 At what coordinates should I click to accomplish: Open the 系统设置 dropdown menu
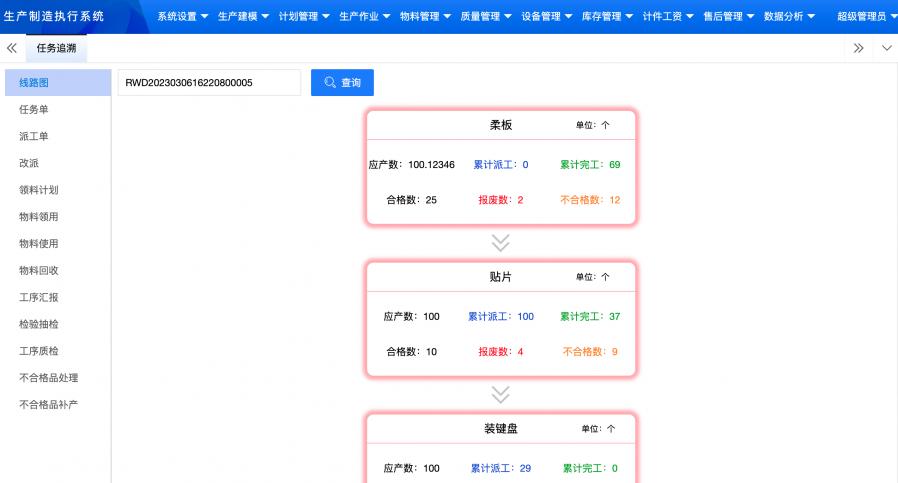point(183,17)
